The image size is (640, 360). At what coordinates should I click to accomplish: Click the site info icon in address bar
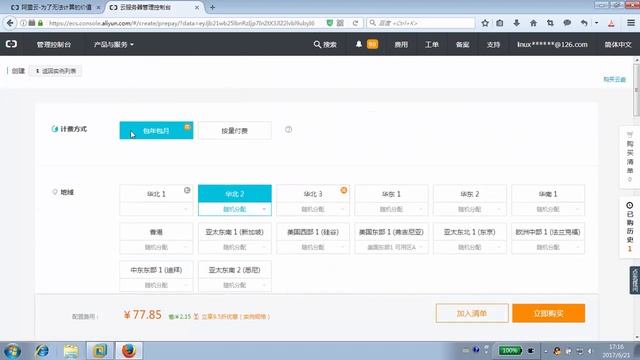pos(23,23)
